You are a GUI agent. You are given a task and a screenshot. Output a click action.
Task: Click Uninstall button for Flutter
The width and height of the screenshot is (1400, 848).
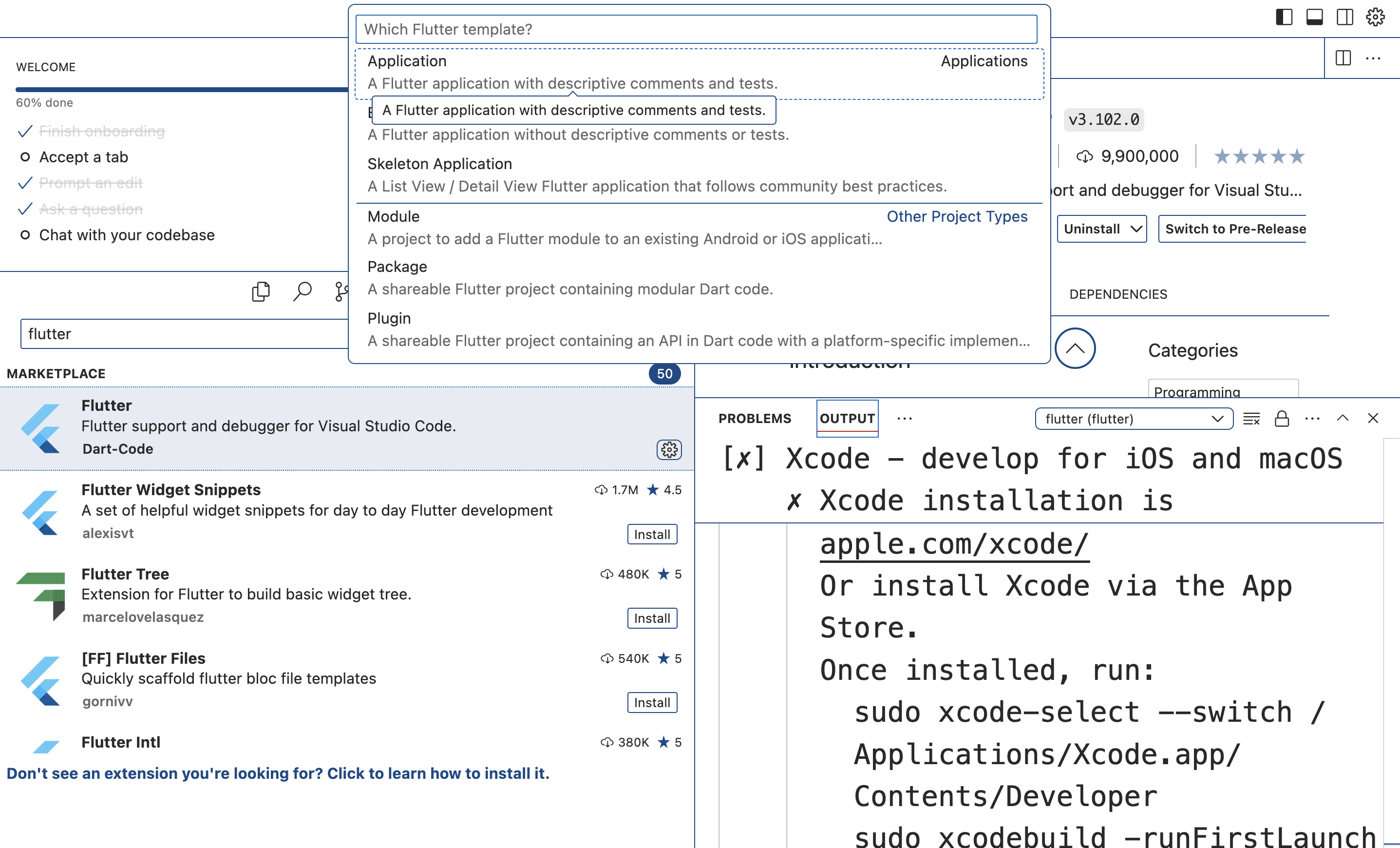(1092, 229)
